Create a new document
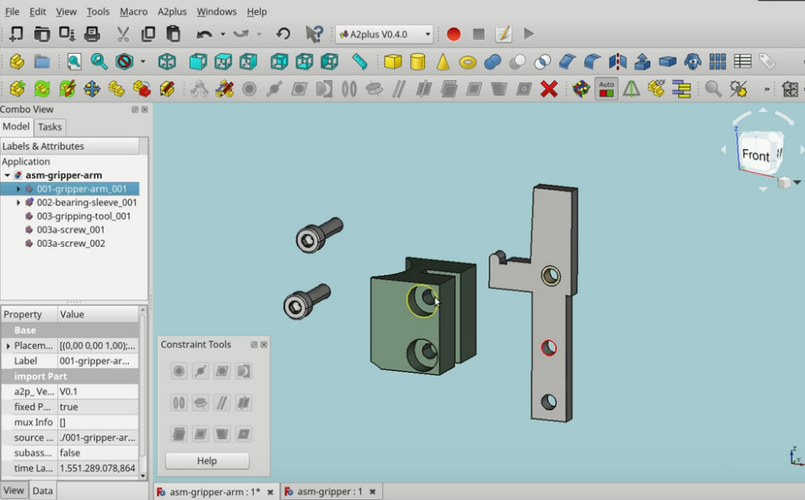Screen dimensions: 805x500 16,34
